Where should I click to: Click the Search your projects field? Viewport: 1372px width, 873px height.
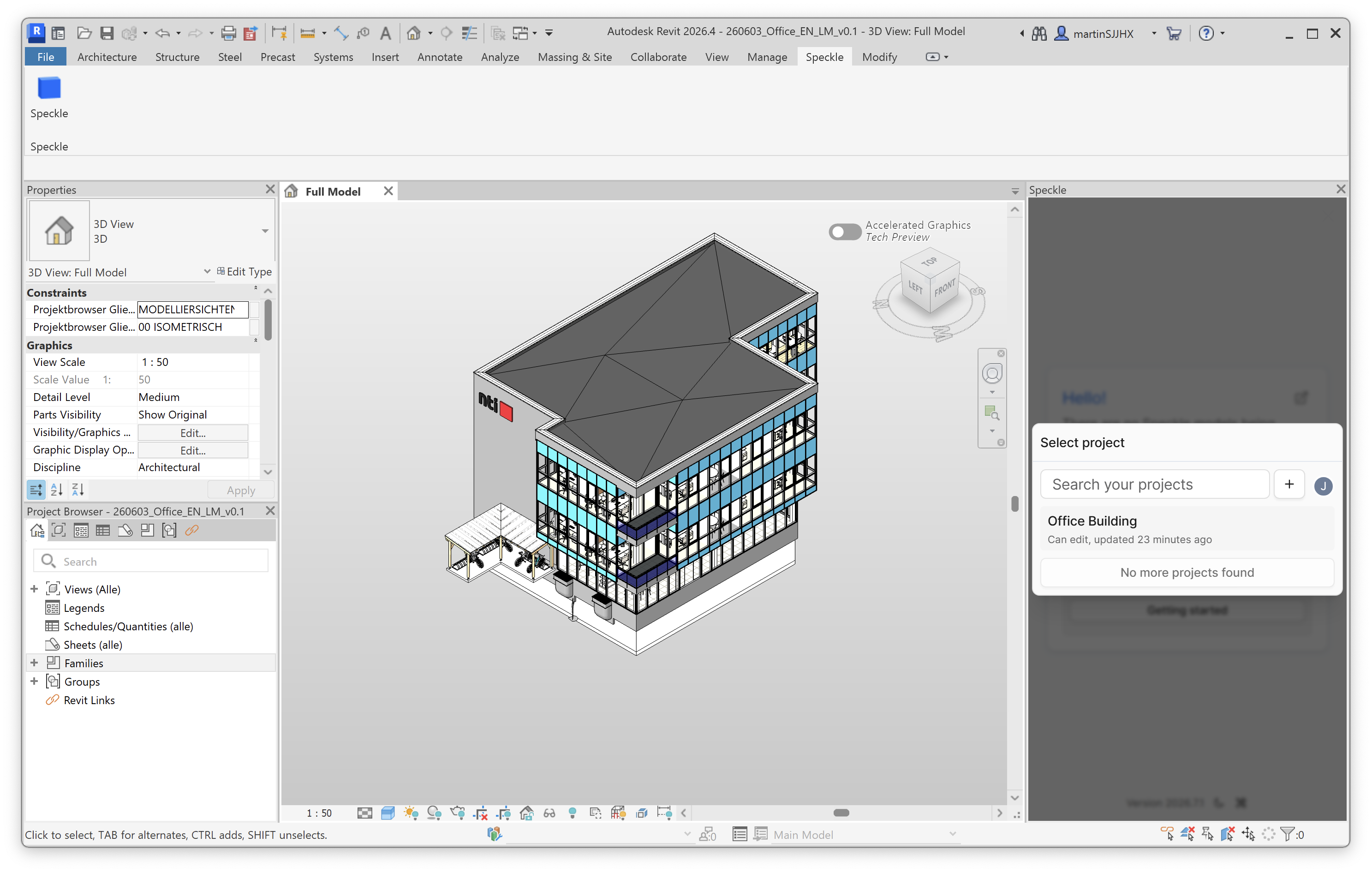click(1155, 484)
